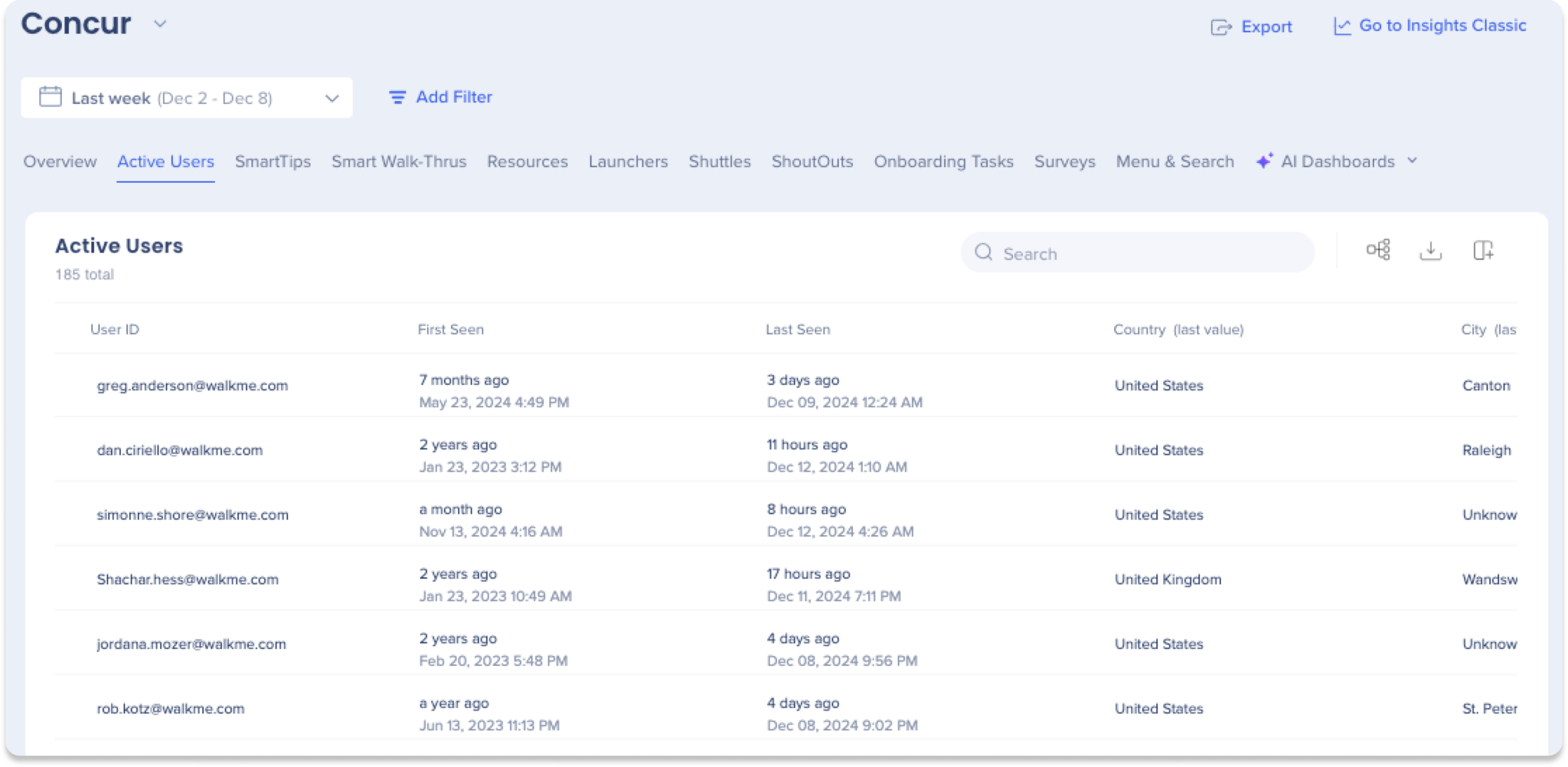
Task: Click the chart icon beside Go to Insights Classic
Action: pyautogui.click(x=1341, y=25)
